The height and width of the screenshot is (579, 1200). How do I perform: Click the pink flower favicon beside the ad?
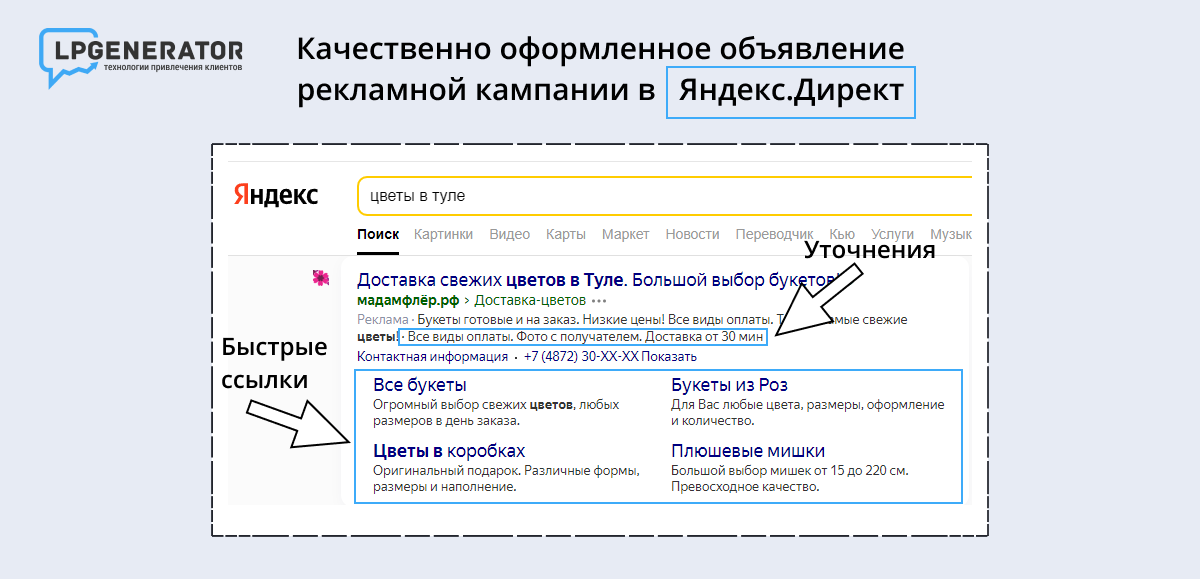pos(321,278)
